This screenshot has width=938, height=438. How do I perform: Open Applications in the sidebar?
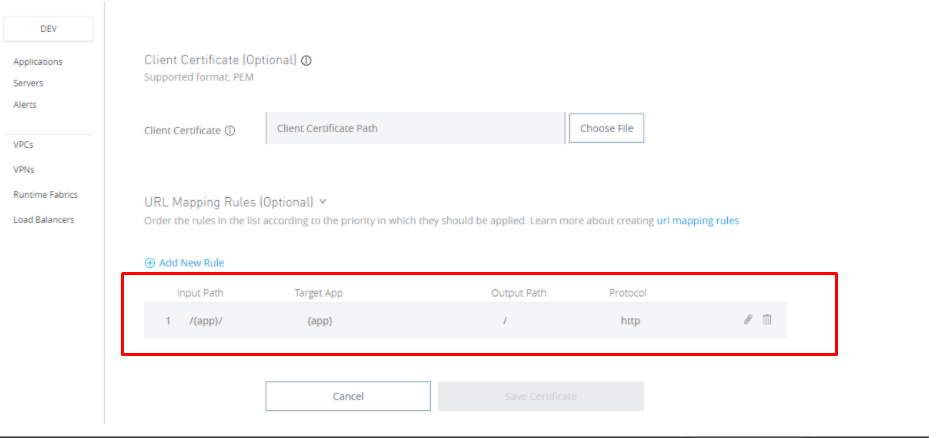38,62
